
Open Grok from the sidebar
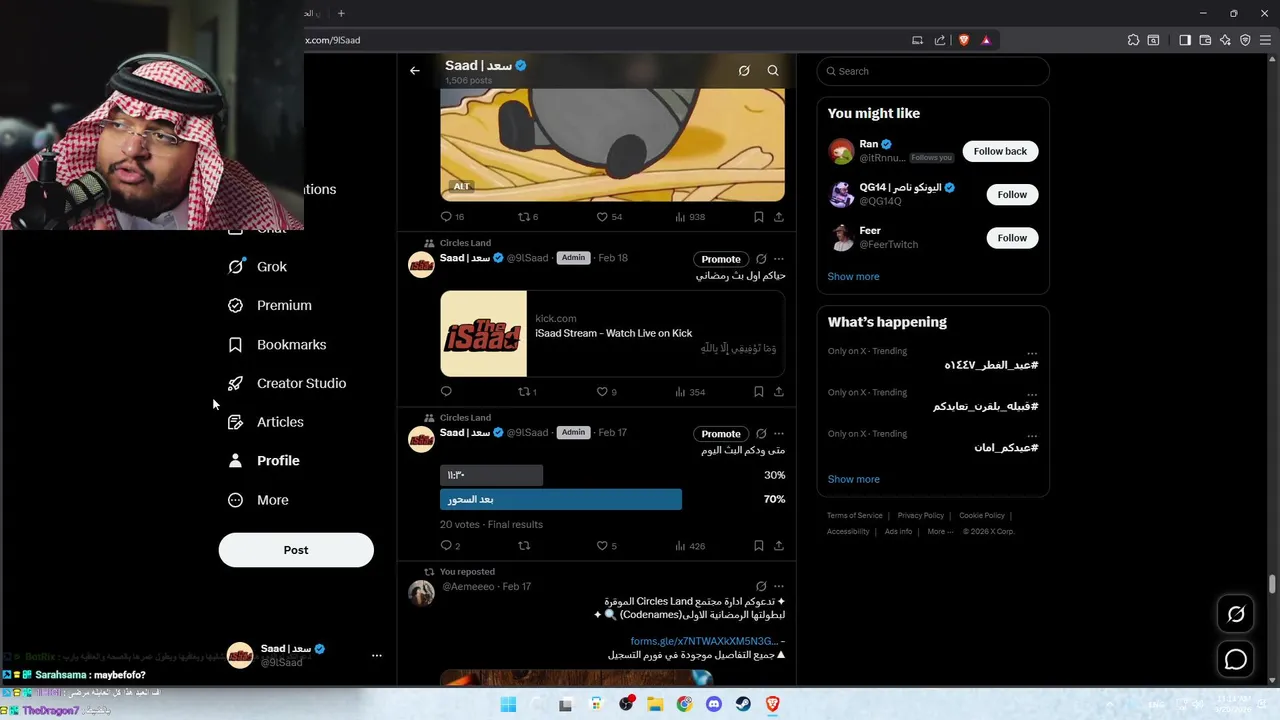[x=258, y=267]
